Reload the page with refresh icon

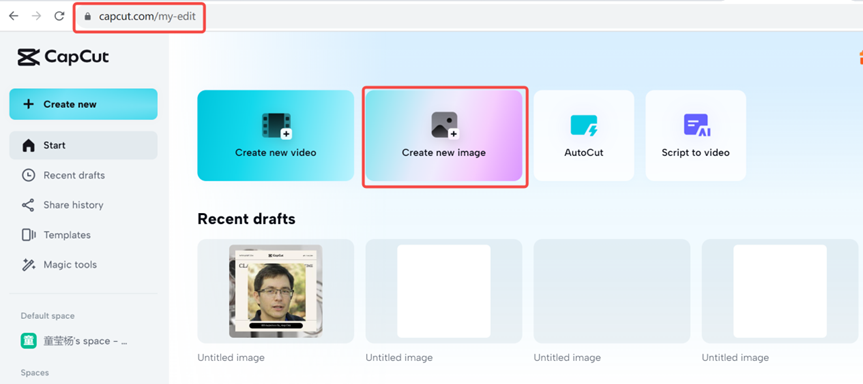pos(59,16)
